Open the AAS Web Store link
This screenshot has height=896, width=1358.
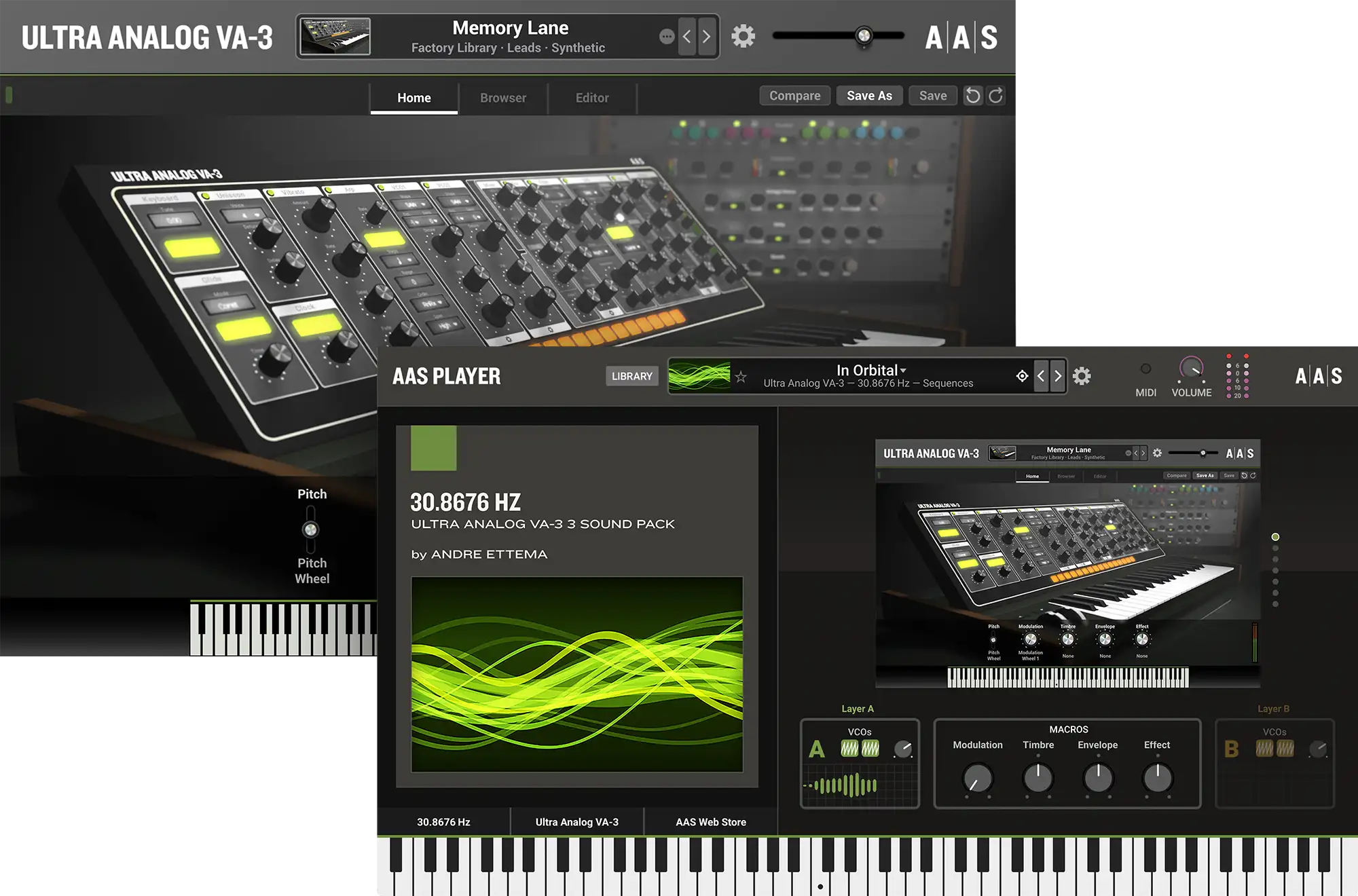tap(710, 822)
